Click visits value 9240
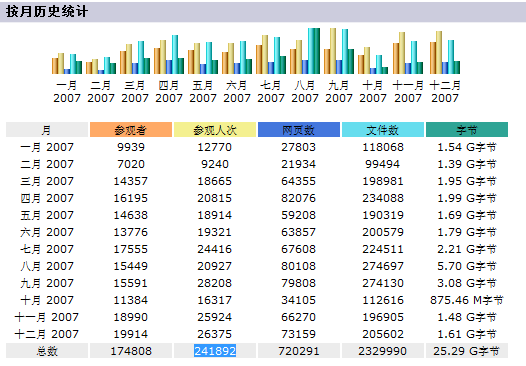The image size is (526, 366). [215, 164]
